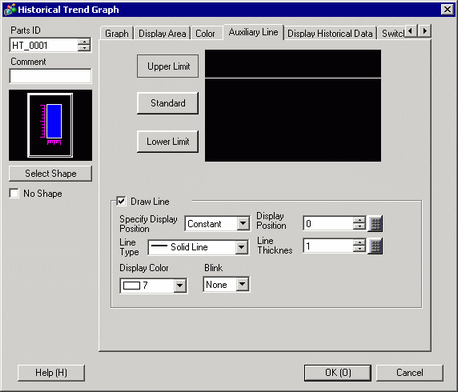Click the white Display Color swatch

click(x=132, y=286)
